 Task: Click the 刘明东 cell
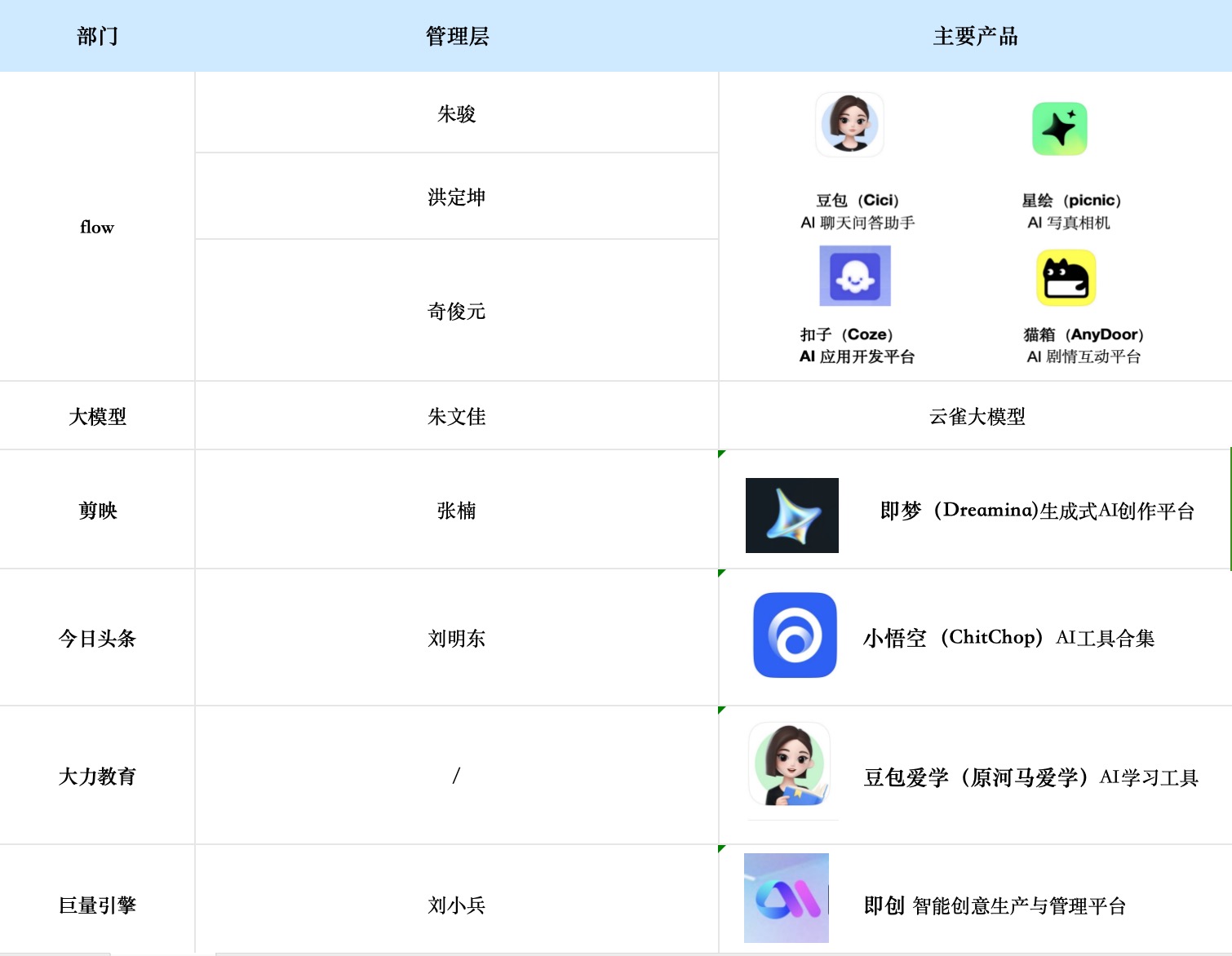(x=457, y=638)
